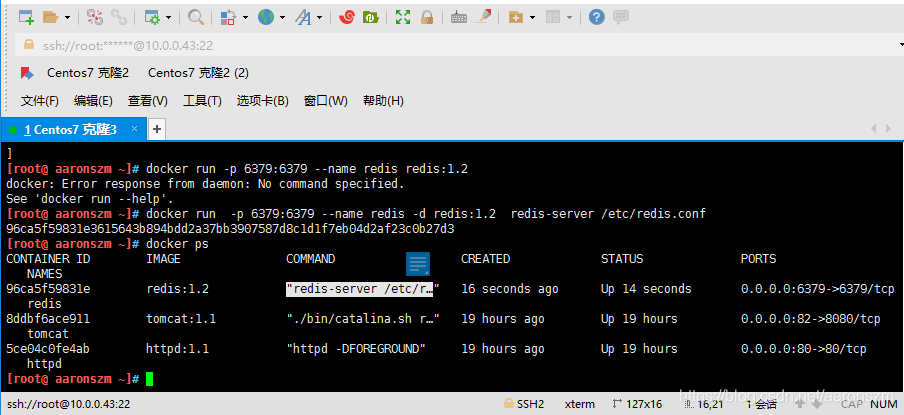Toggle full screen with green arrows icon
Image resolution: width=904 pixels, height=415 pixels.
(402, 17)
